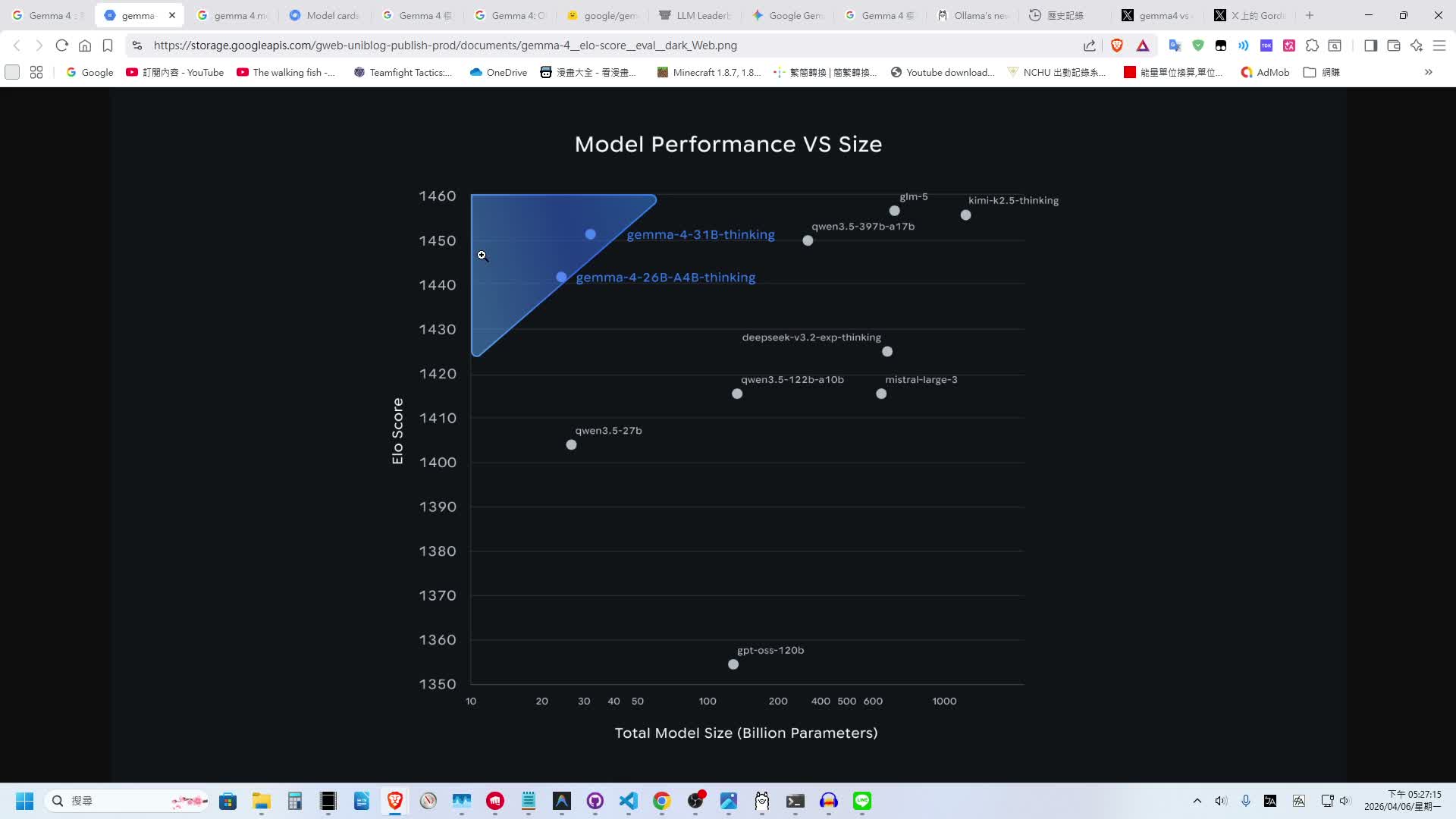Screen dimensions: 1456x819
Task: Open the tab groups grid icon in bookmarks bar
Action: click(x=36, y=72)
